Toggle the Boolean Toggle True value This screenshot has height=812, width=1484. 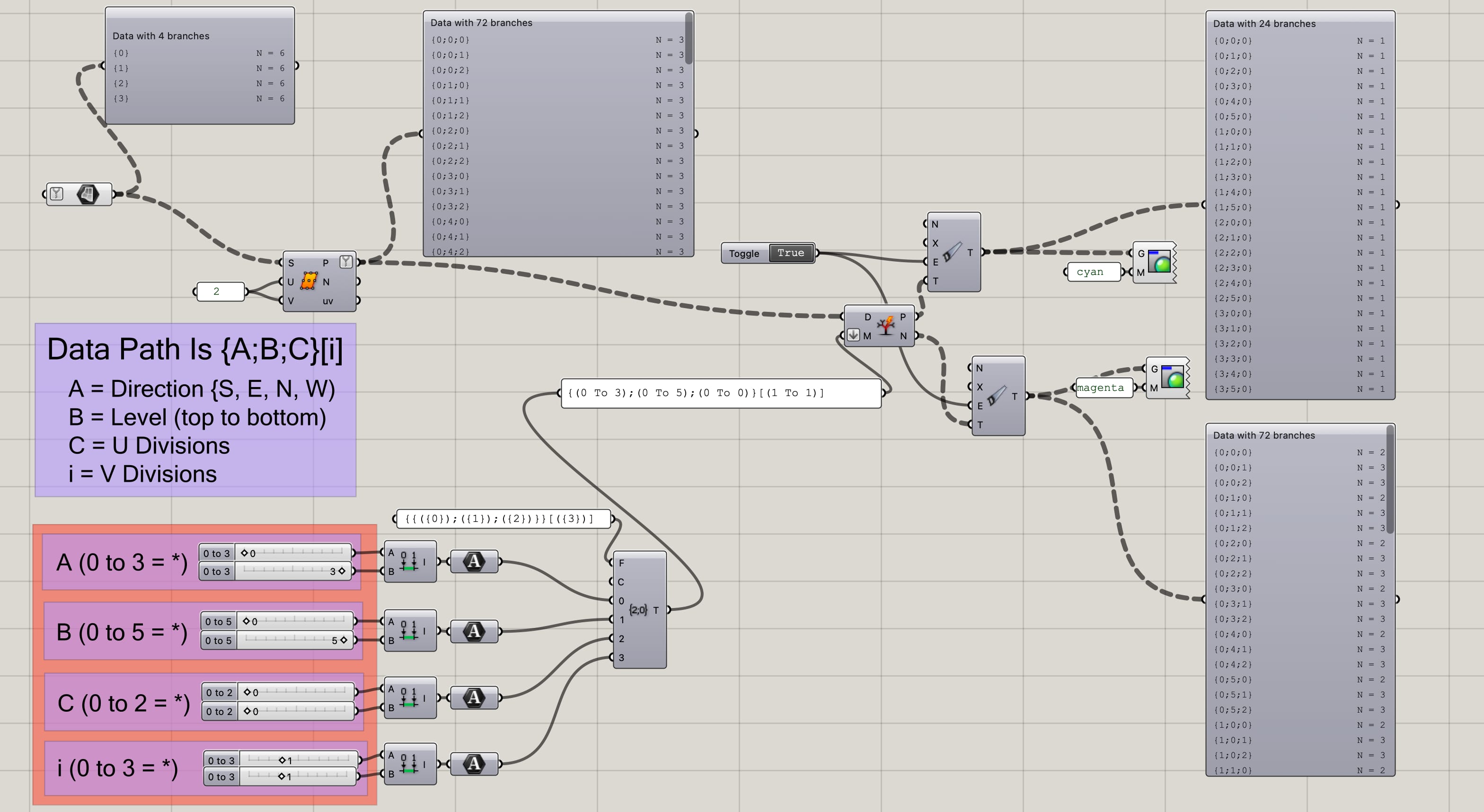(x=790, y=253)
